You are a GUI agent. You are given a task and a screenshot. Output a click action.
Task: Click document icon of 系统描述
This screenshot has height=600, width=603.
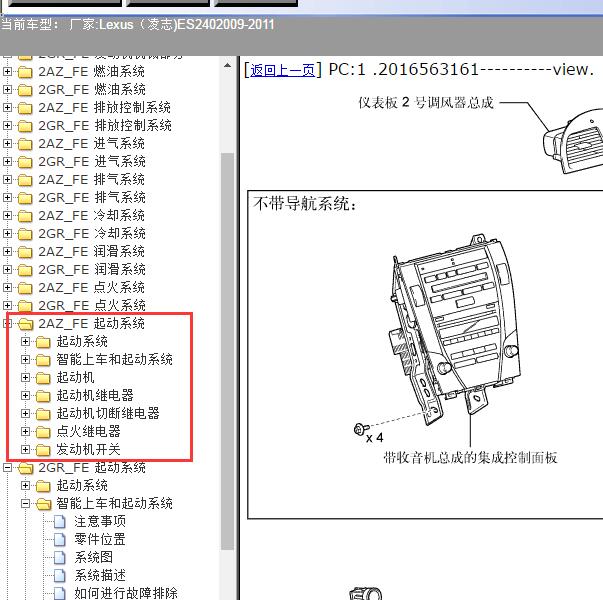click(x=60, y=576)
